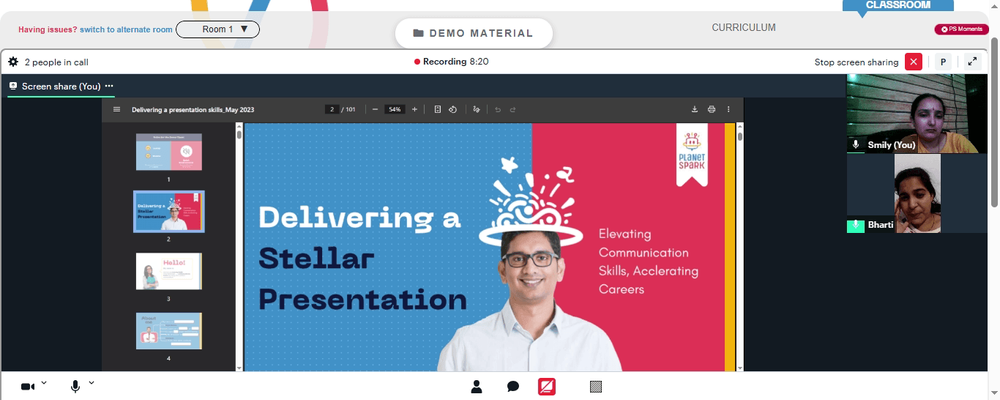Download the PDF document
This screenshot has height=400, width=1000.
pos(695,109)
